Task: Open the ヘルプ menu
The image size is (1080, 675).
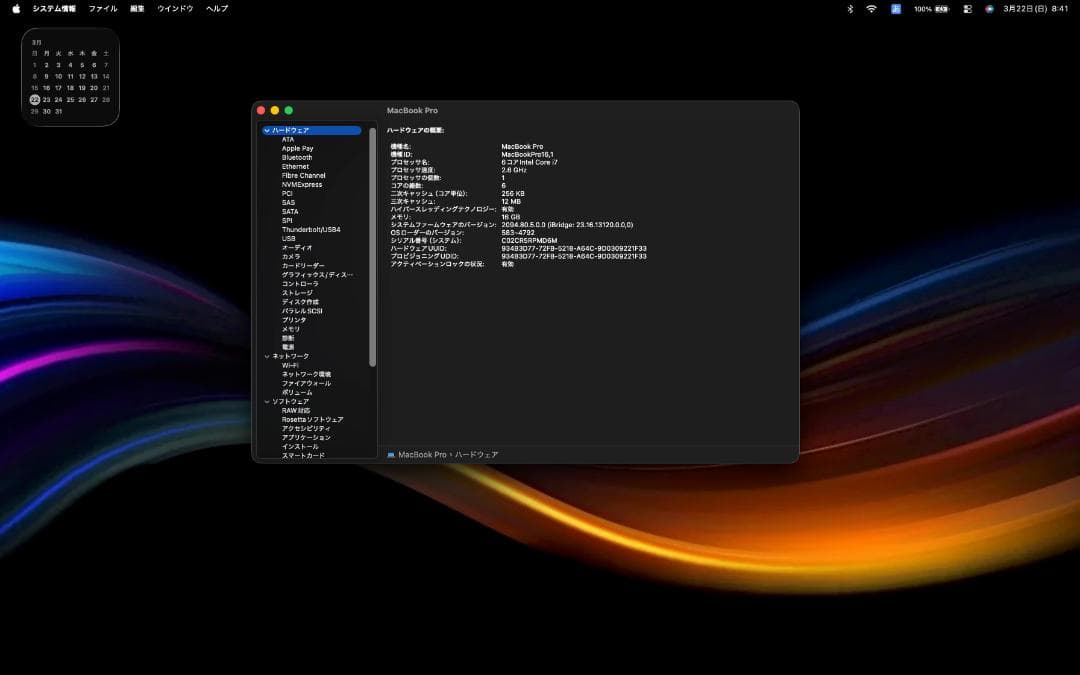Action: pos(217,9)
